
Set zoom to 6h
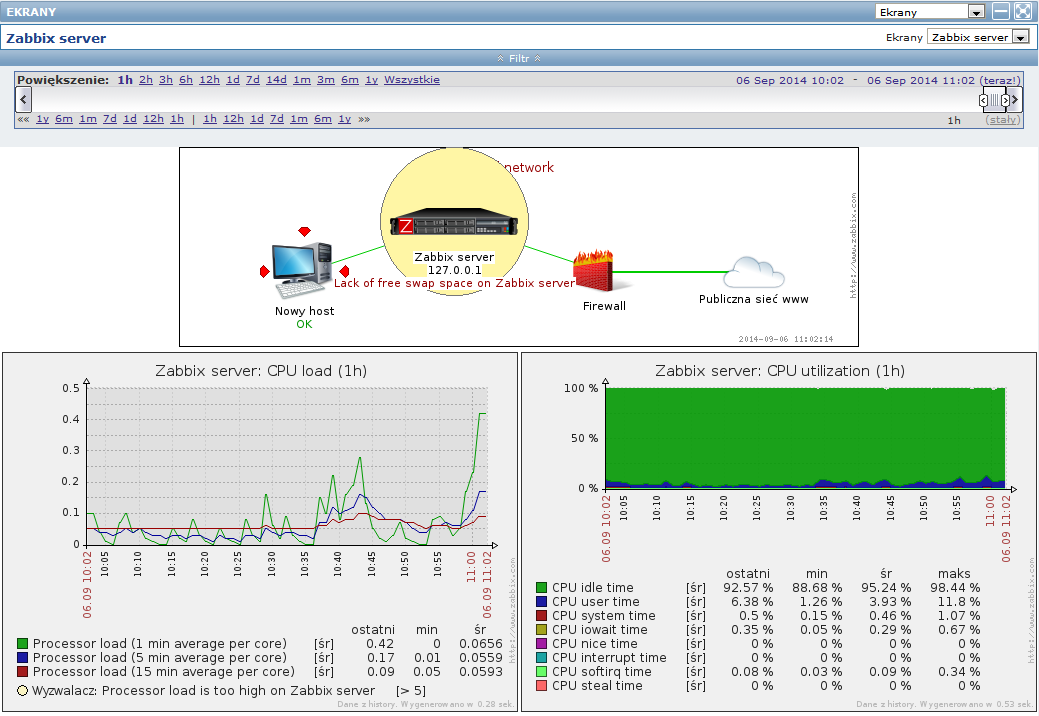(x=186, y=79)
